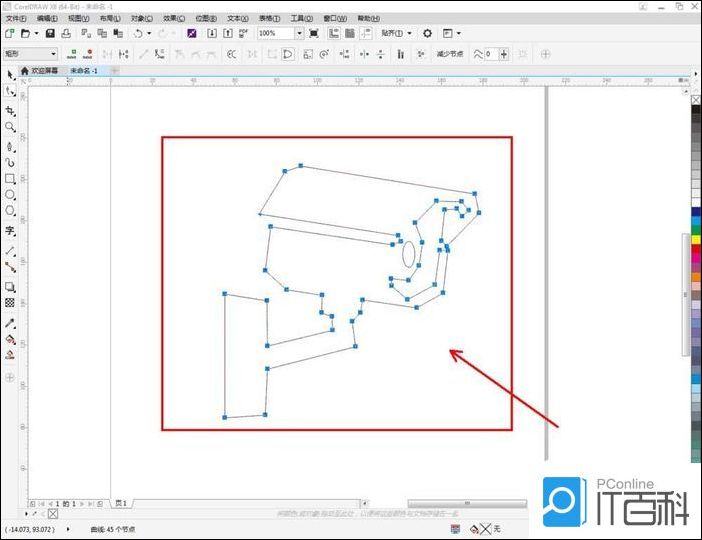Image resolution: width=702 pixels, height=540 pixels.
Task: Choose the Eyedropper tool
Action: pyautogui.click(x=10, y=323)
